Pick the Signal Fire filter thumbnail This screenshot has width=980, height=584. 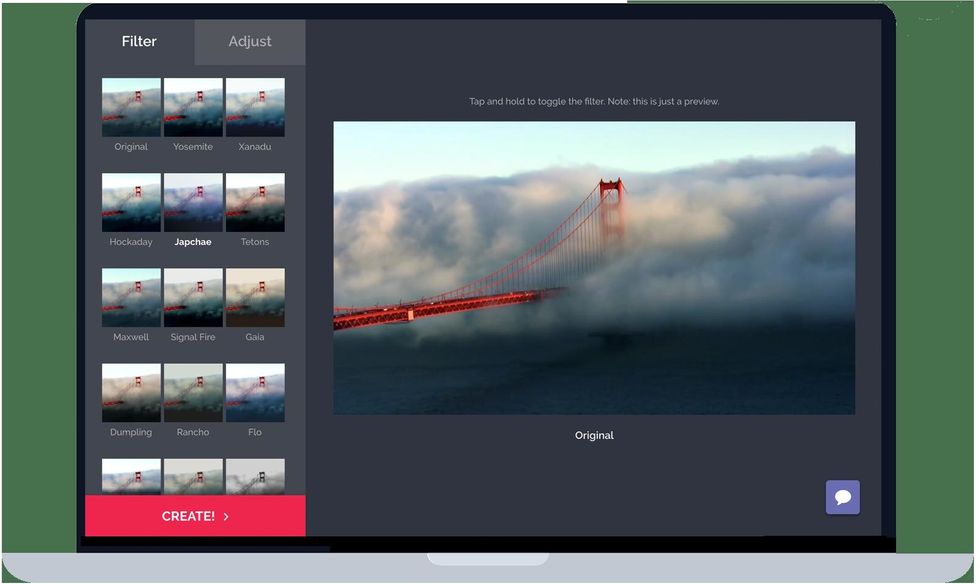pyautogui.click(x=193, y=298)
